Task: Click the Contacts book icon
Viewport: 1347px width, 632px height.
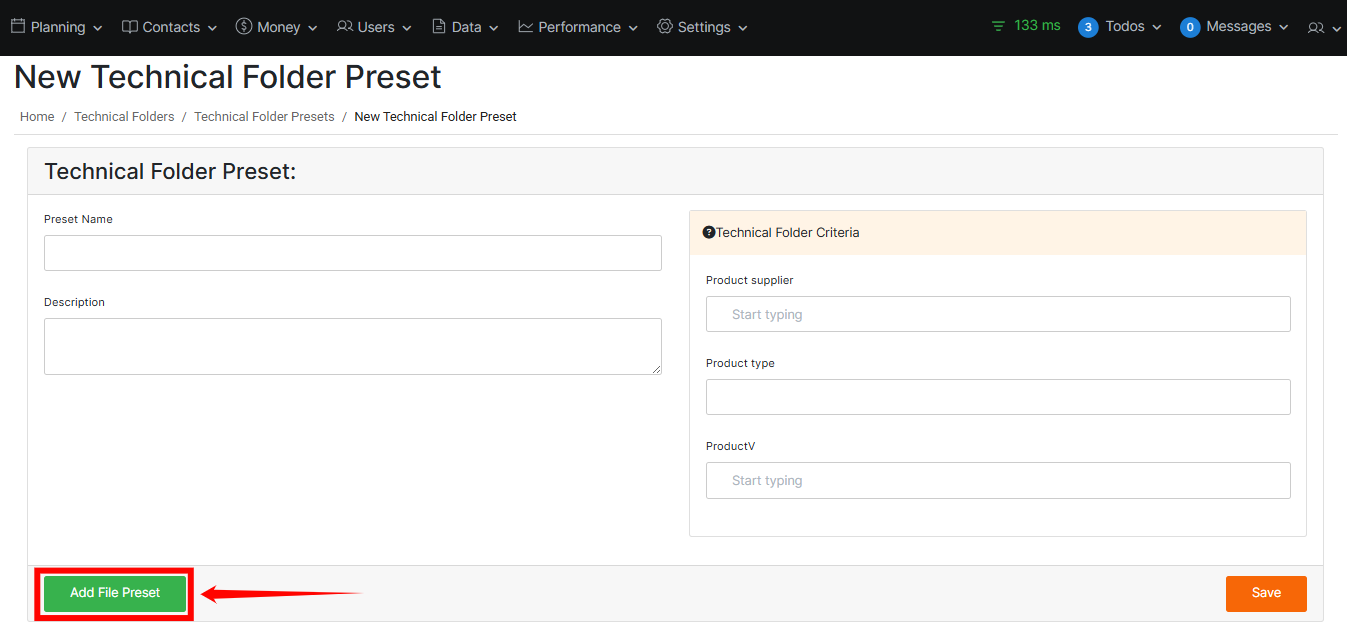Action: click(130, 27)
